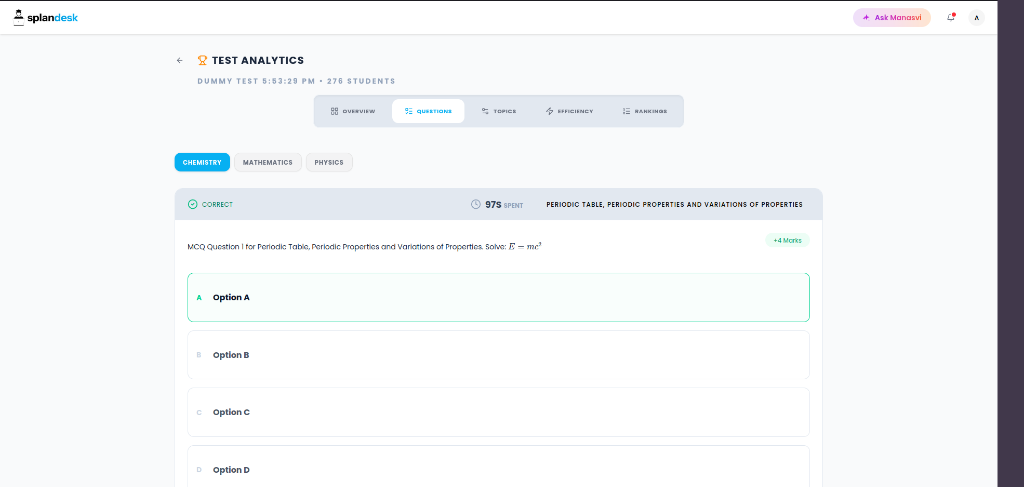Screen dimensions: 1024x487
Task: Click the green Correct check icon
Action: (x=193, y=204)
